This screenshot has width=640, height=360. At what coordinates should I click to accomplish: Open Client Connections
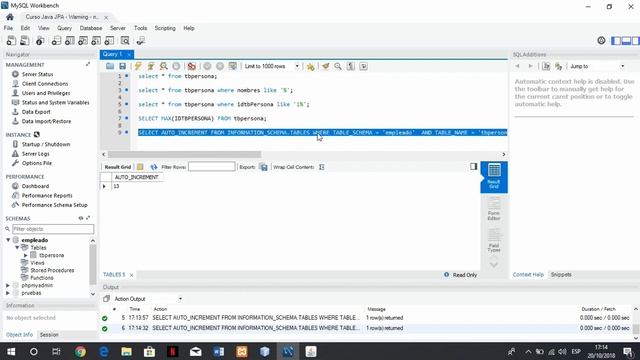tap(45, 84)
